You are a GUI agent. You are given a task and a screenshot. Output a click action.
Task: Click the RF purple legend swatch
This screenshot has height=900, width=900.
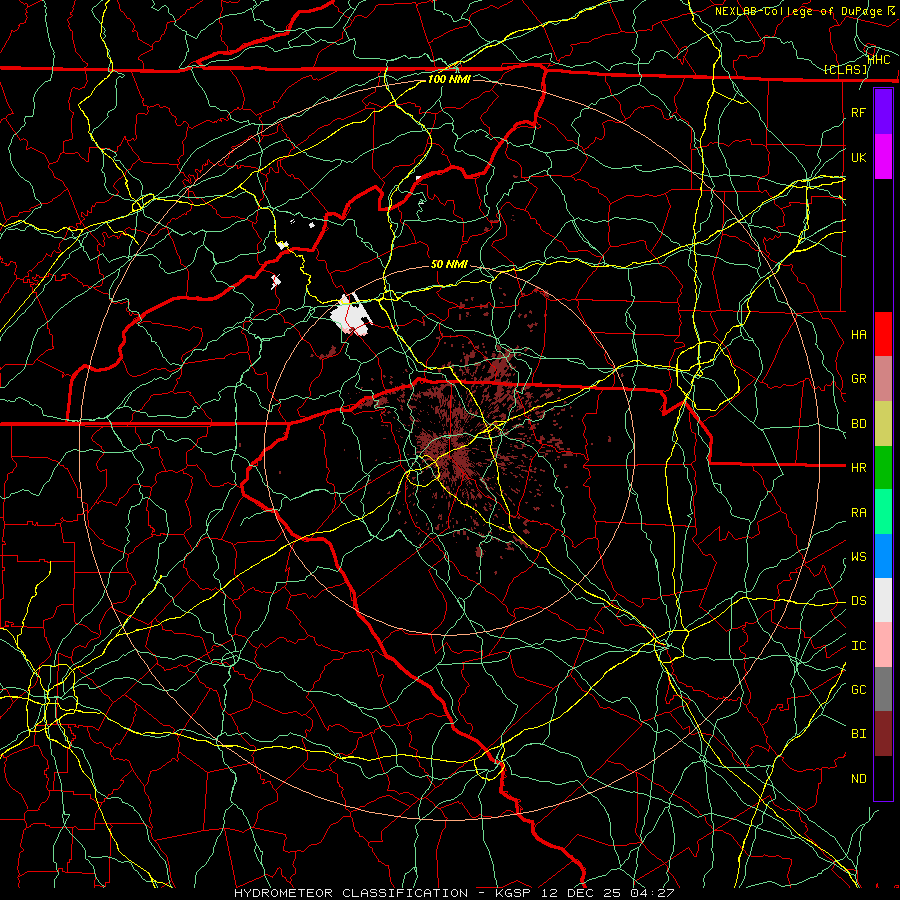[x=883, y=112]
